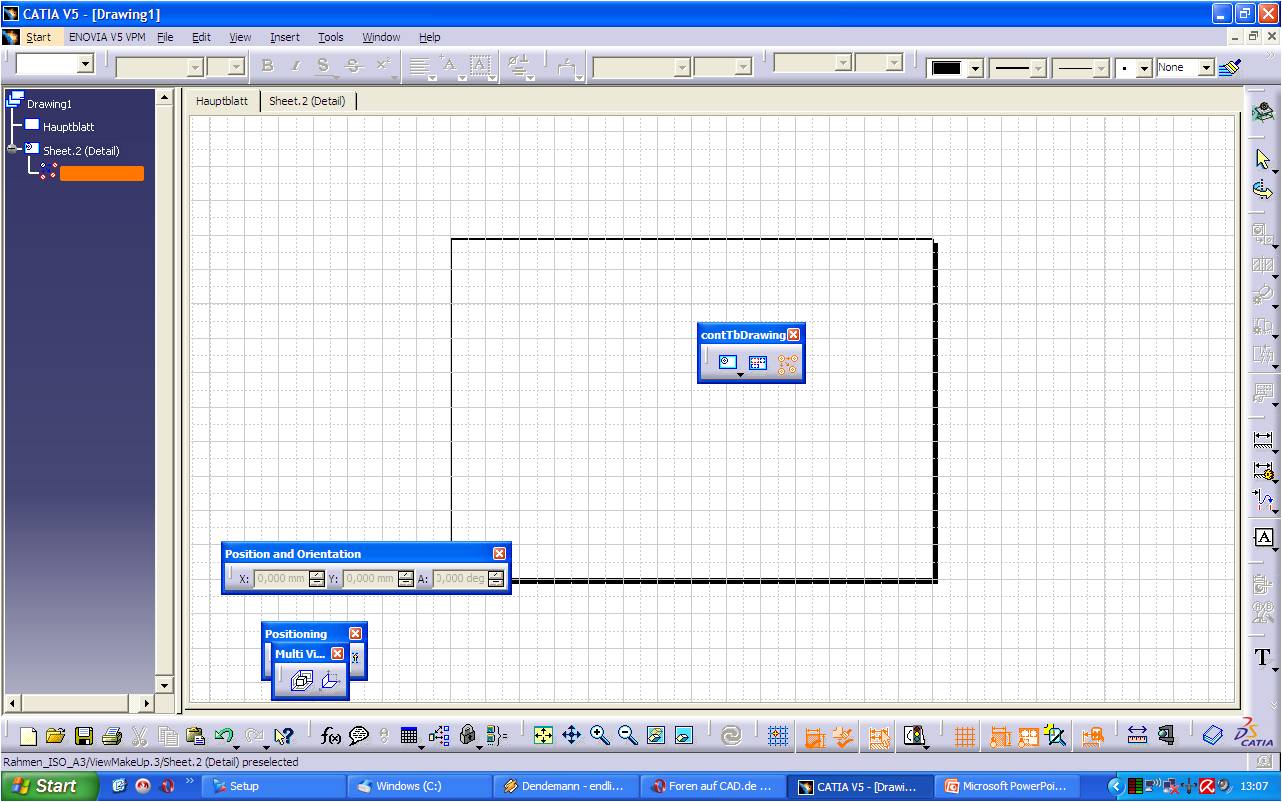Viewport: 1282px width, 802px height.
Task: Click the New document icon
Action: 29,736
